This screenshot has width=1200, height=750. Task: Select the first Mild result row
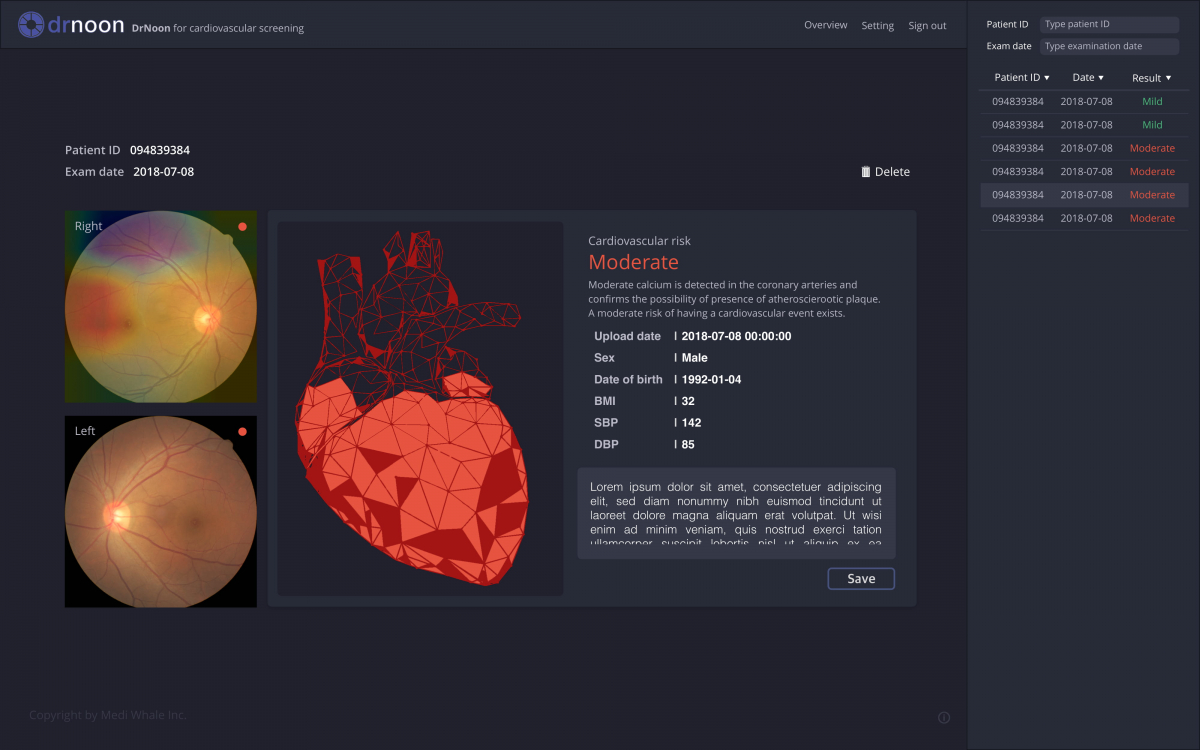click(1083, 102)
